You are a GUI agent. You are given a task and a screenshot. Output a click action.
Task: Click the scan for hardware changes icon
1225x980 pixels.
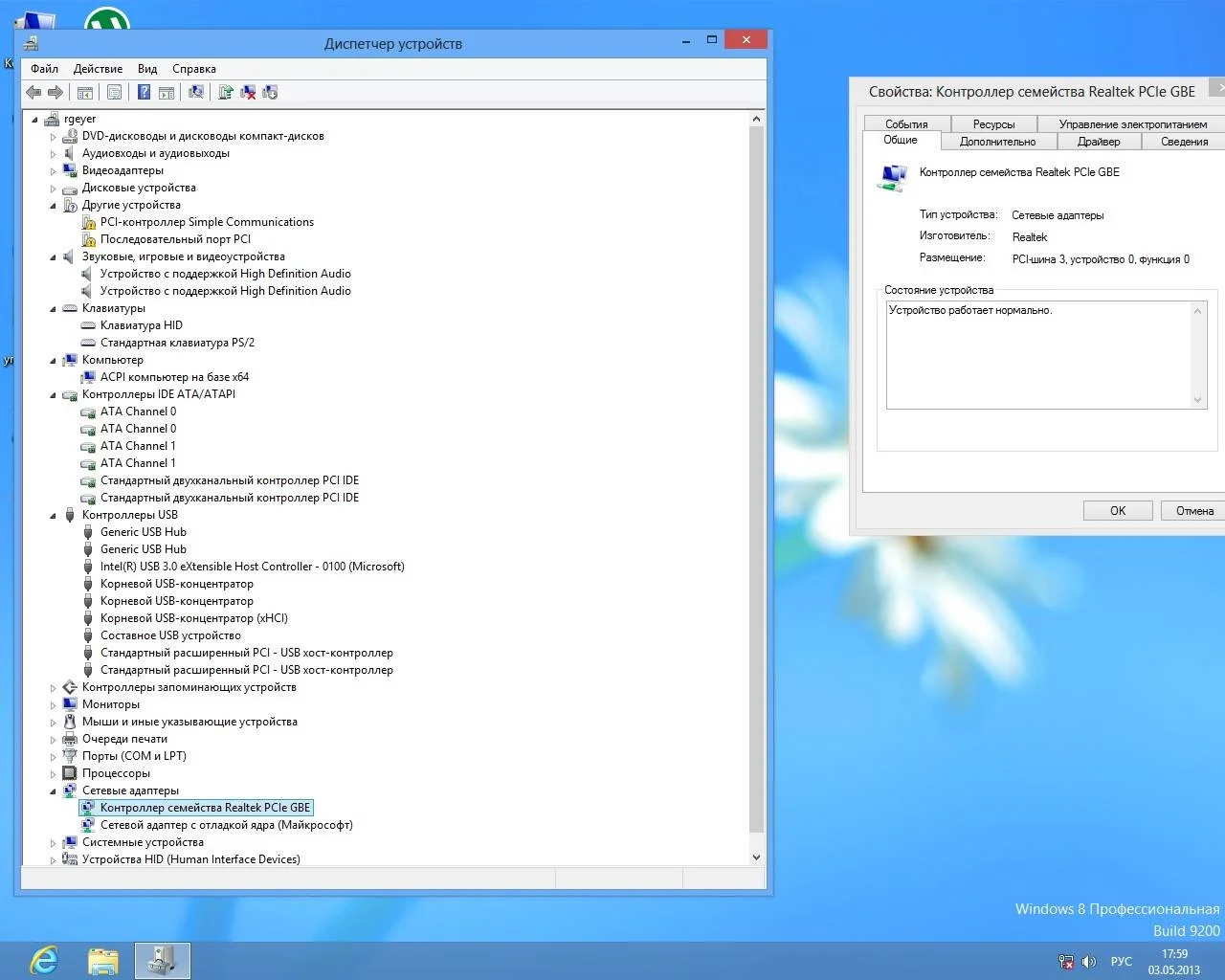pos(196,92)
